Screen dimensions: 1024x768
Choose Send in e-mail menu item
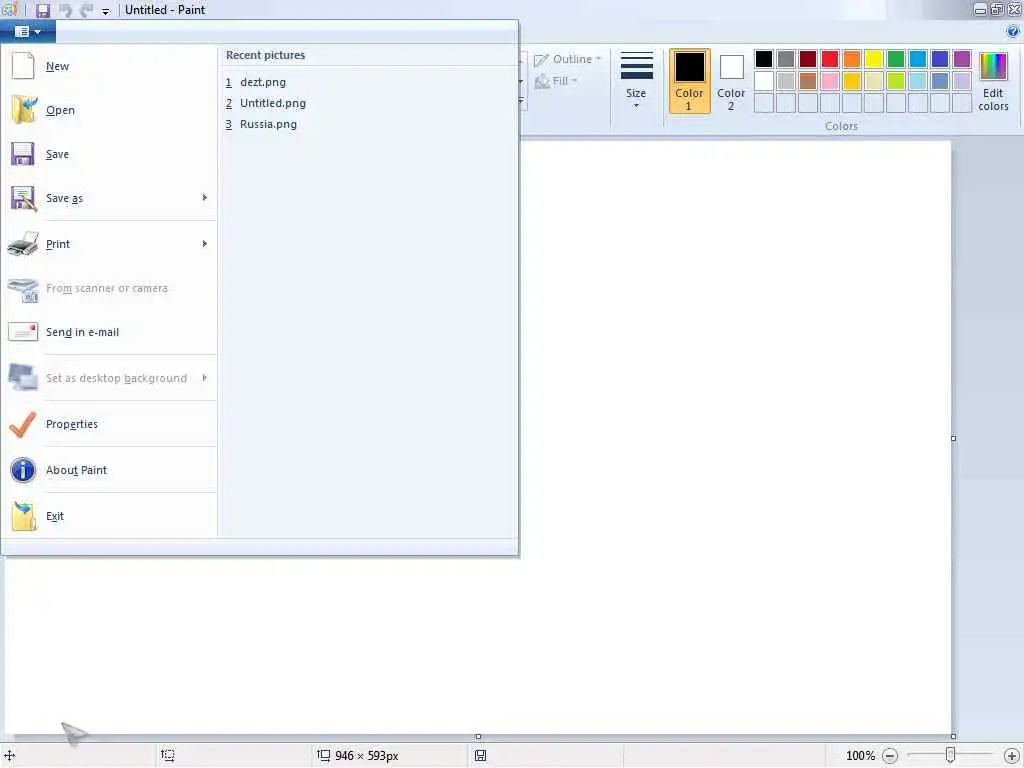(109, 332)
